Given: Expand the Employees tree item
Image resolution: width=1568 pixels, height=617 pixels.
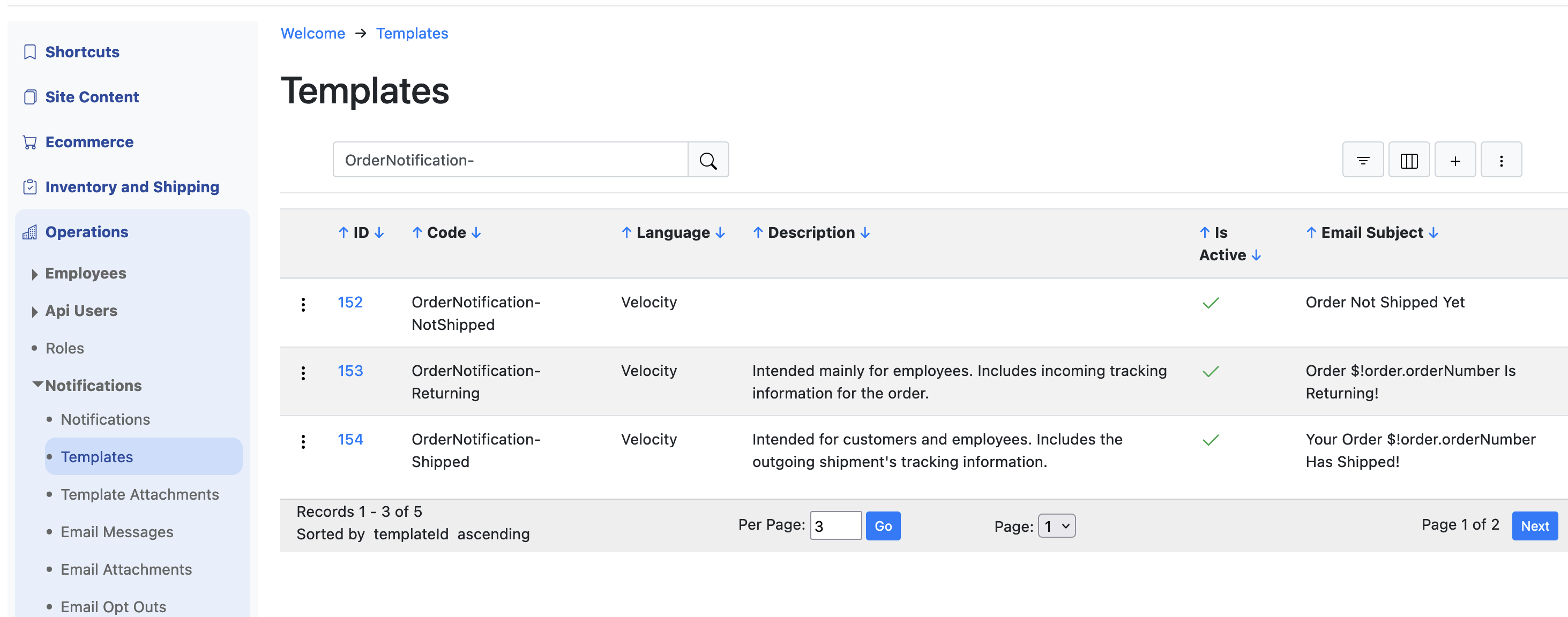Looking at the screenshot, I should (35, 274).
